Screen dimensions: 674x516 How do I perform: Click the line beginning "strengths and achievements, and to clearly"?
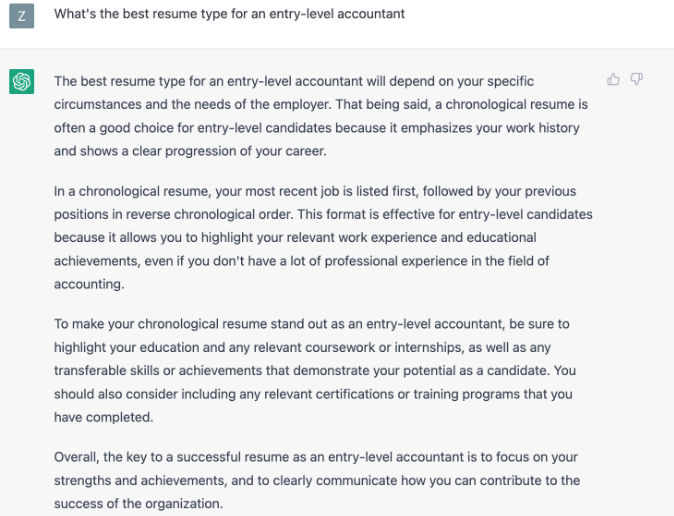317,480
